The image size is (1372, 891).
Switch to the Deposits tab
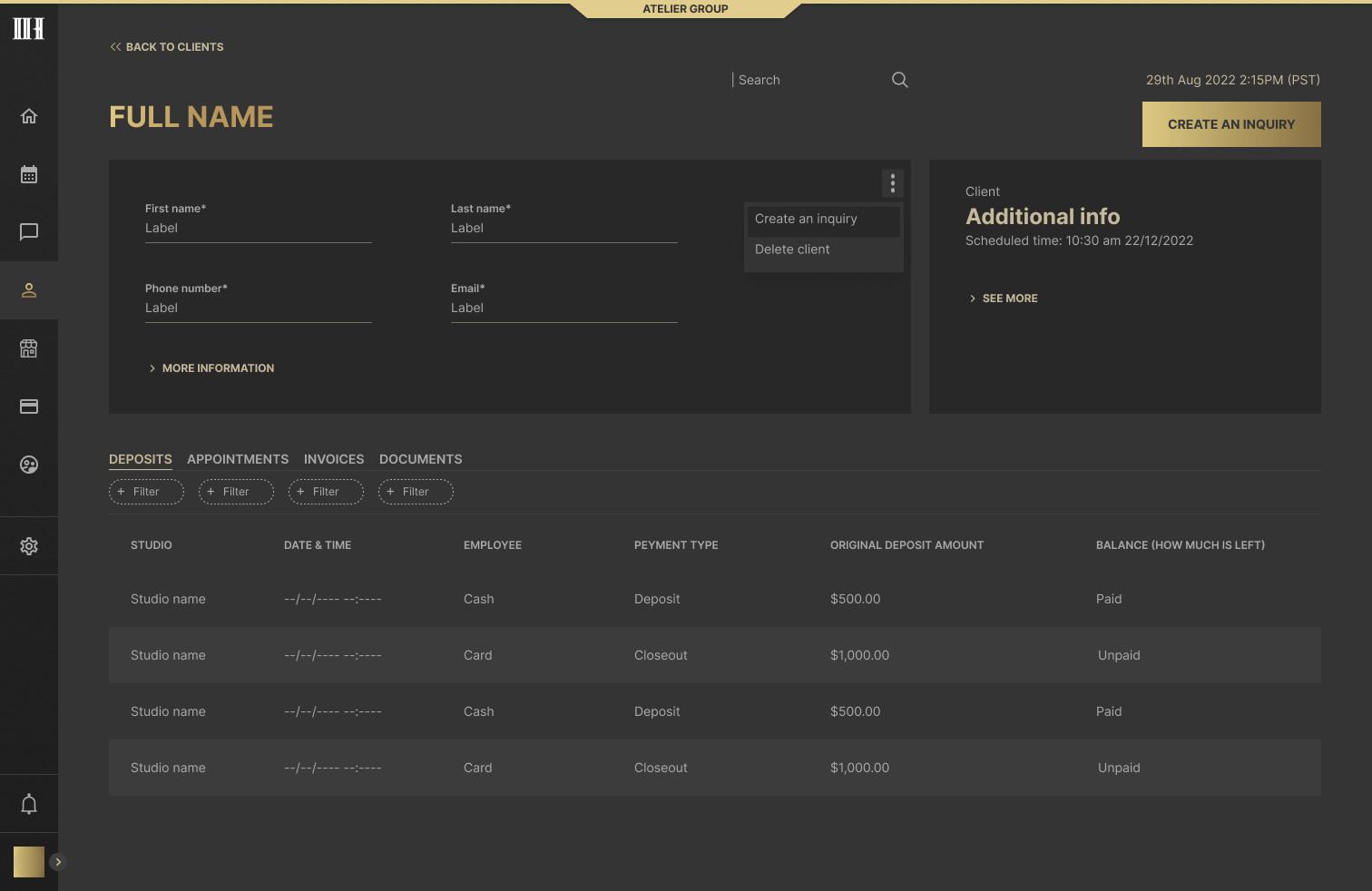point(141,459)
